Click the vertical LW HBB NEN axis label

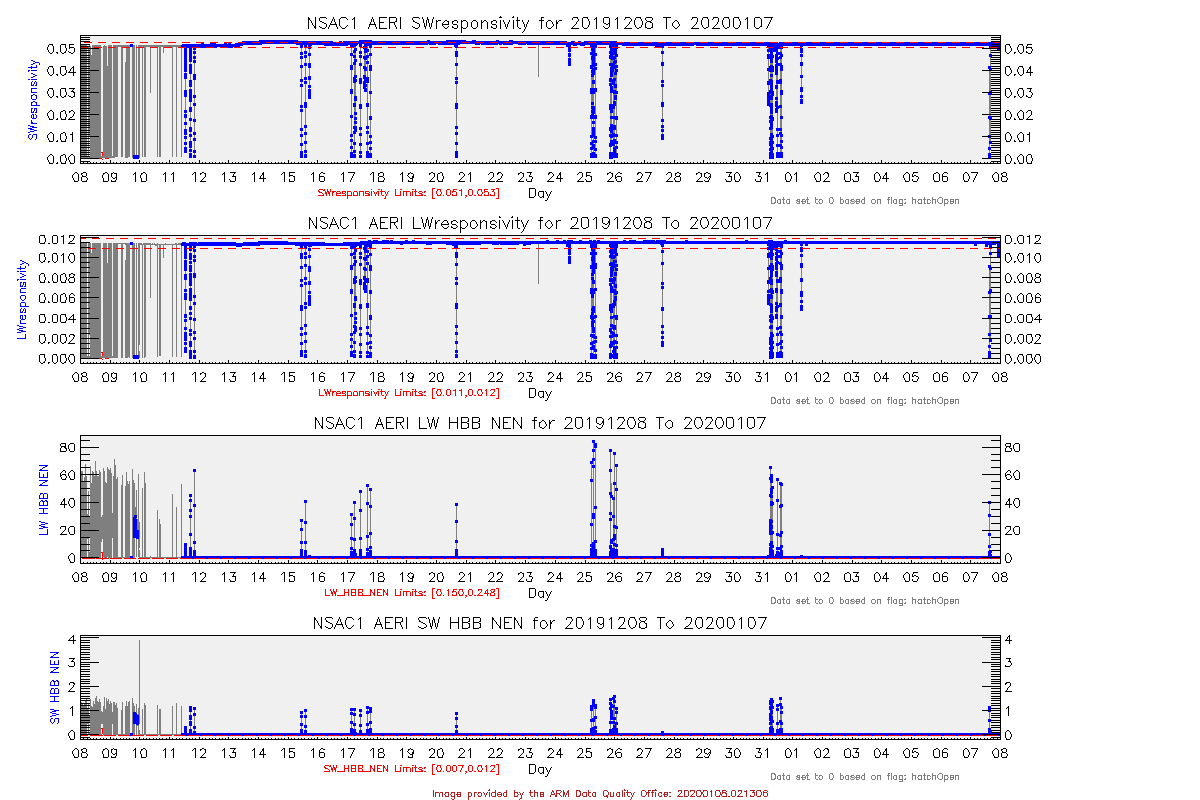click(x=43, y=500)
